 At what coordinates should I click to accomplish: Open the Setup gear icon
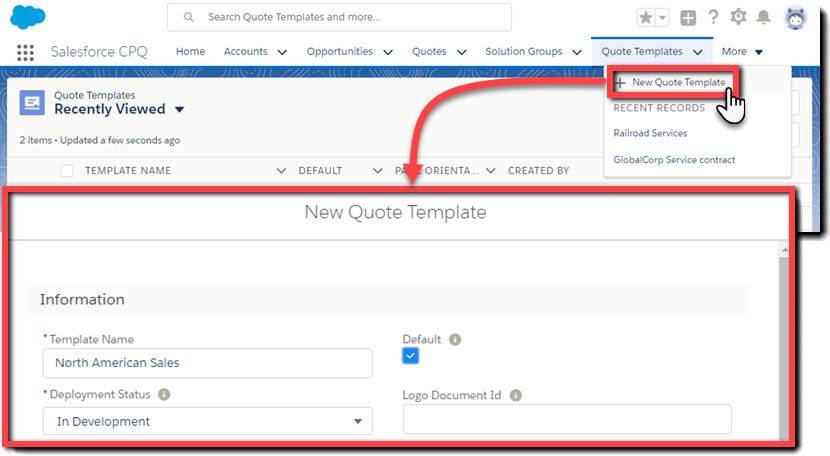[738, 17]
